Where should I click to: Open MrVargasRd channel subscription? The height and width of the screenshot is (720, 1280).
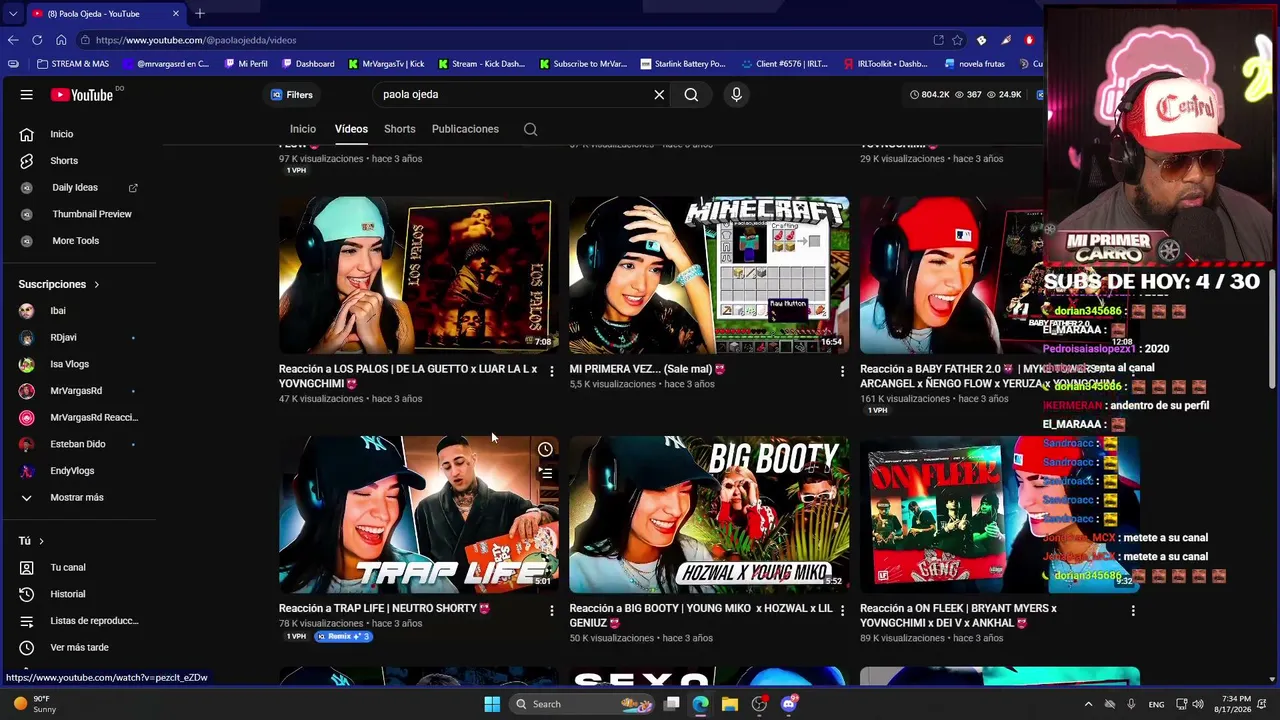tap(78, 391)
